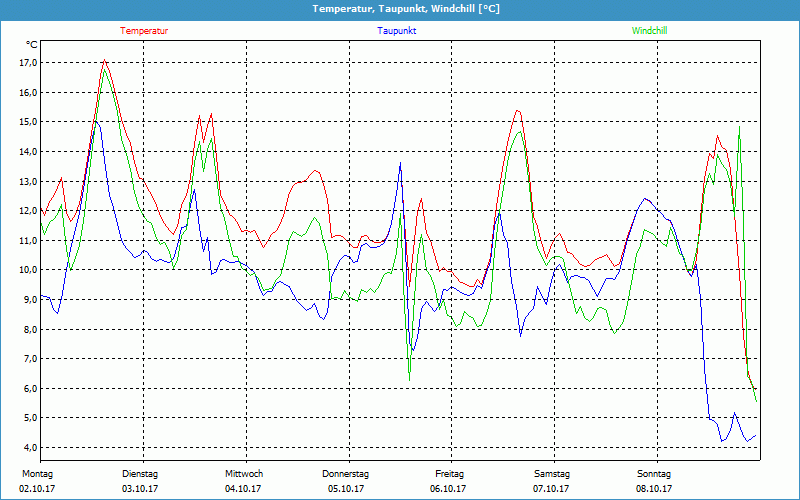800x500 pixels.
Task: Click the 8,0 y-axis value
Action: tap(31, 329)
